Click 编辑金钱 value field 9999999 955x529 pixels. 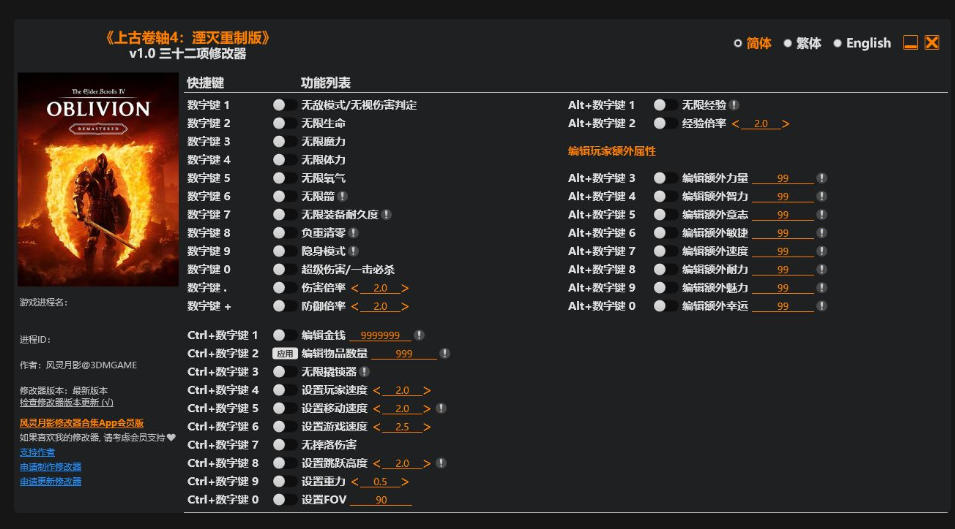click(x=380, y=335)
